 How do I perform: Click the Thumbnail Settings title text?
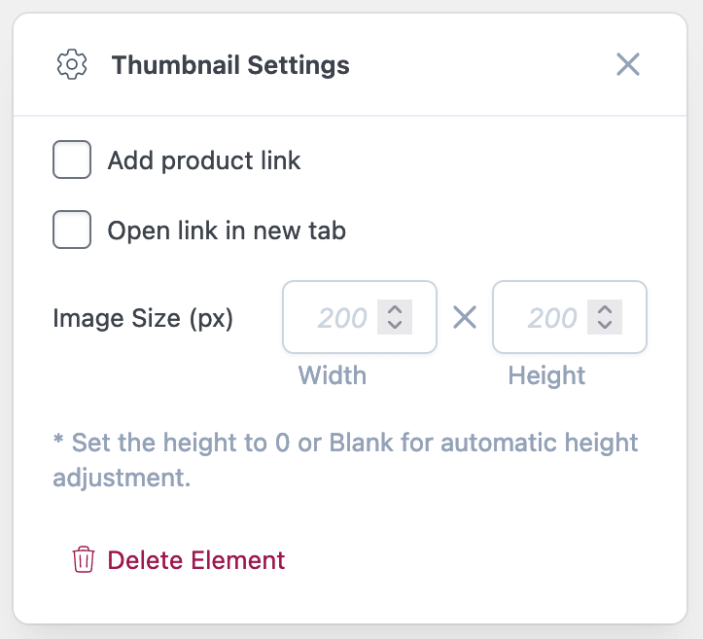pyautogui.click(x=230, y=66)
